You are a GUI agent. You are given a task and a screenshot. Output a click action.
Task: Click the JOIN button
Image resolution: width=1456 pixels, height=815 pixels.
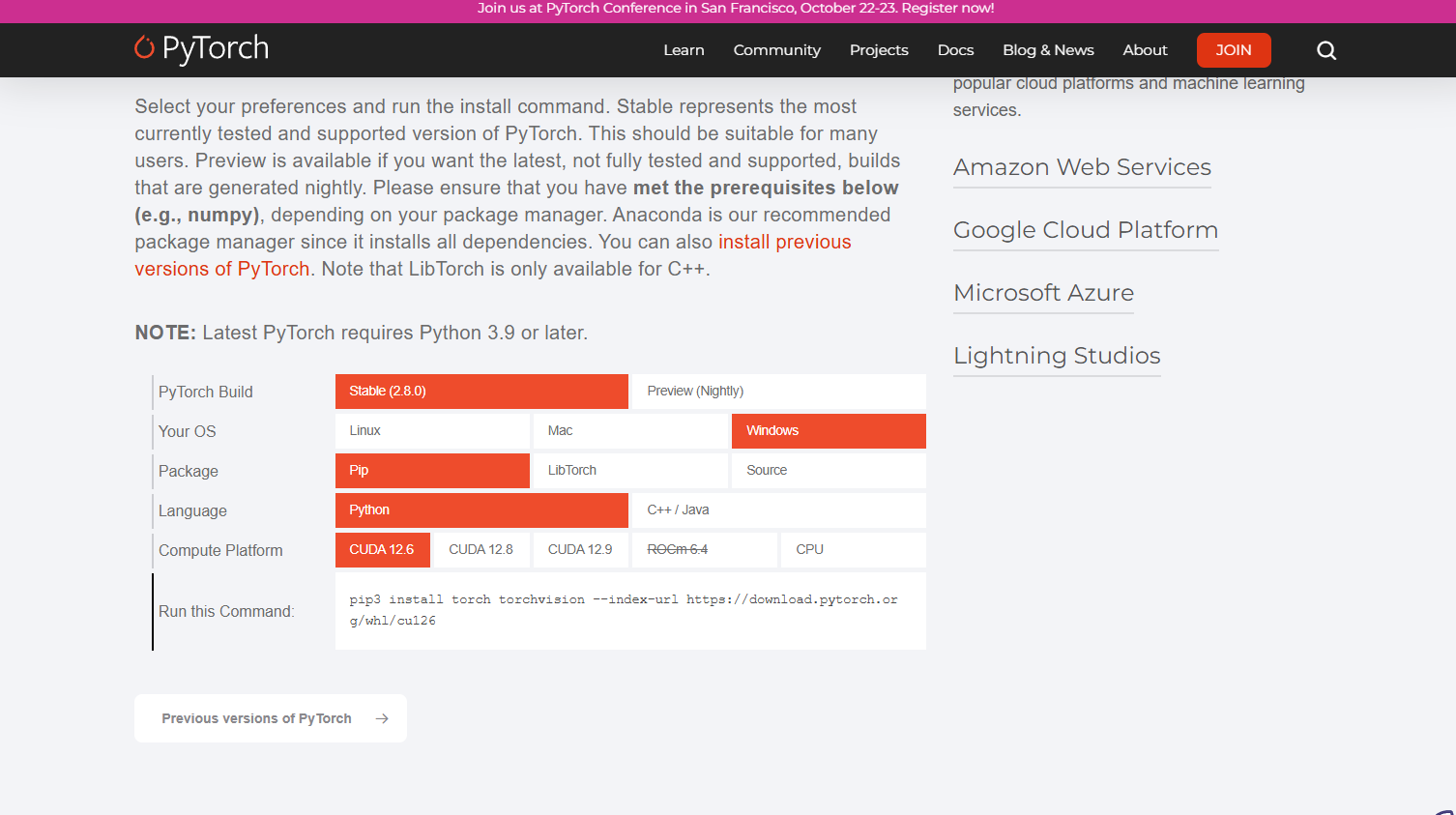[x=1234, y=50]
